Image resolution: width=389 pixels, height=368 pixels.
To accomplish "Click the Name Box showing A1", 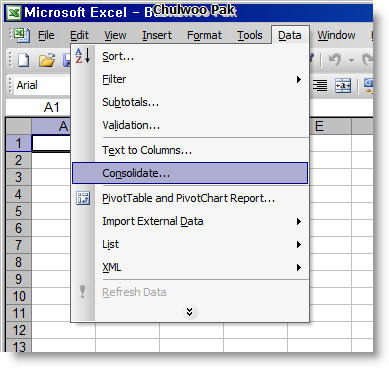I will pos(38,107).
